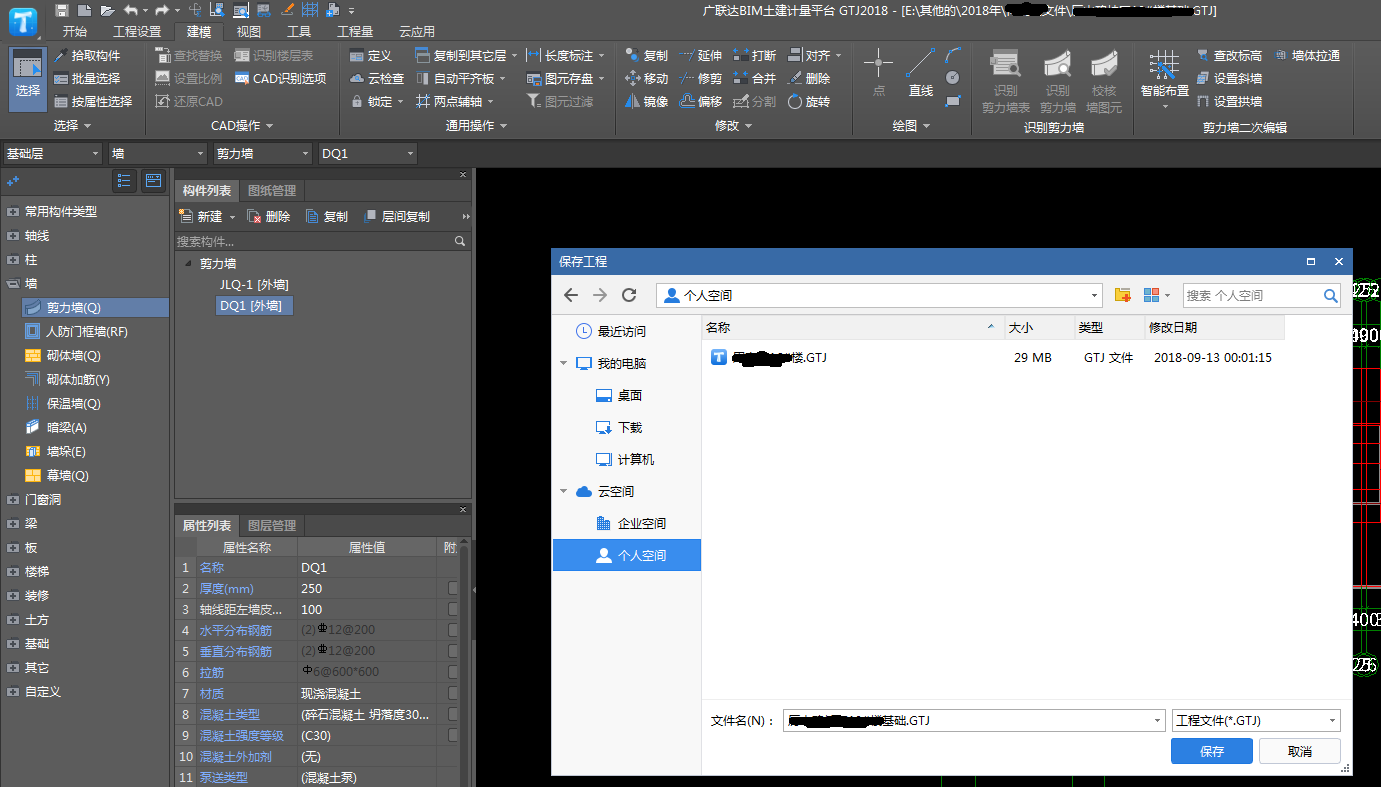This screenshot has width=1381, height=787.
Task: Click the save icon in quick access toolbar
Action: click(62, 10)
